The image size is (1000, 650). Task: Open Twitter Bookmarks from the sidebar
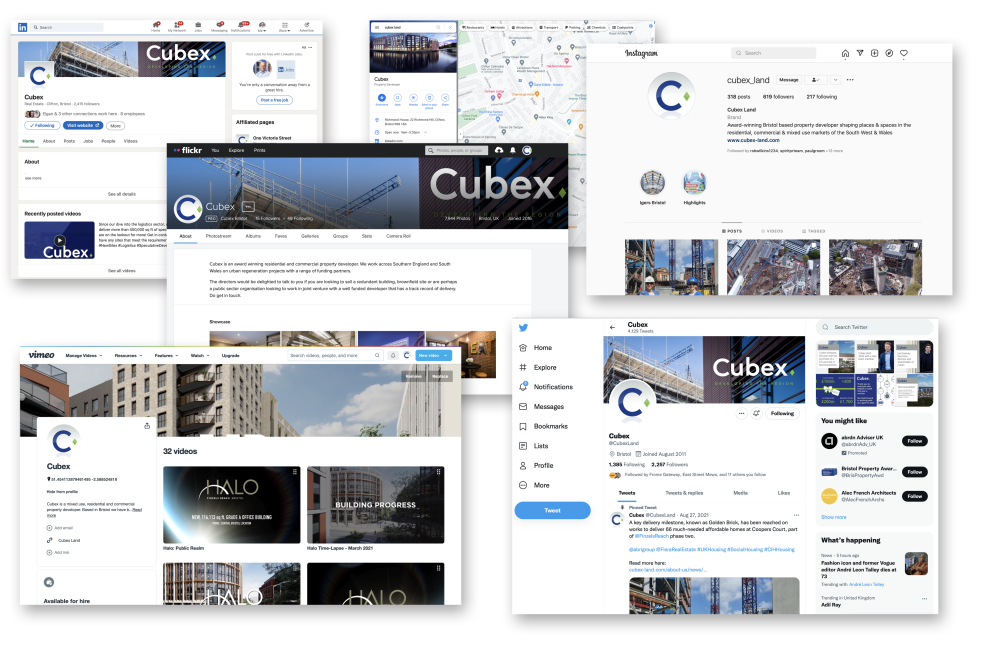[550, 426]
